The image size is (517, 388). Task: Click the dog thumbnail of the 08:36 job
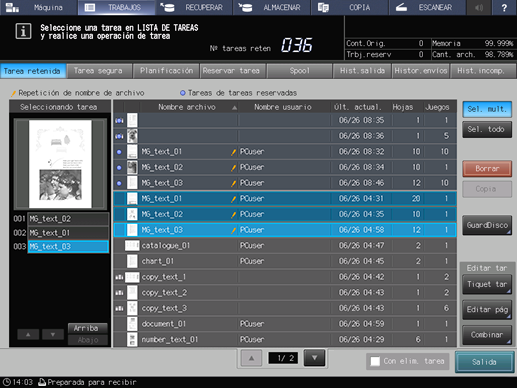[132, 136]
